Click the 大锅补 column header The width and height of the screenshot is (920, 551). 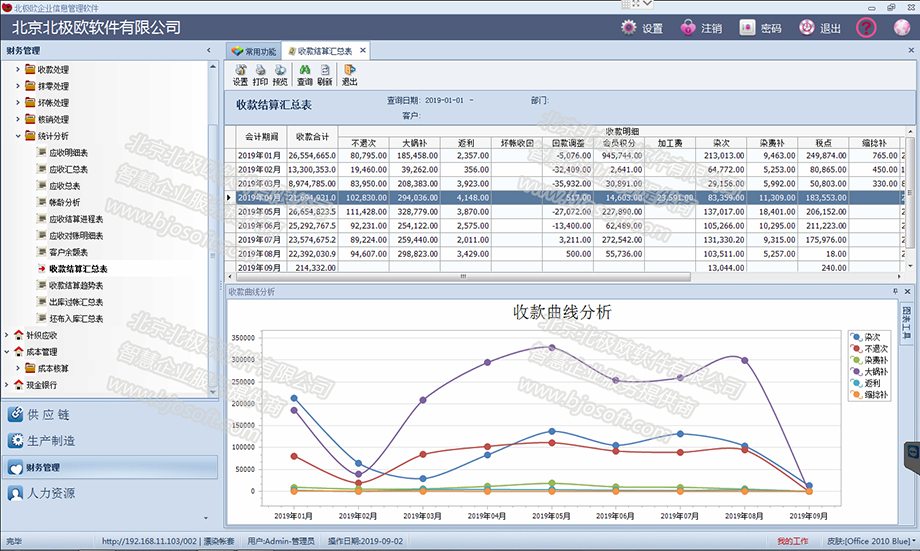tap(414, 143)
